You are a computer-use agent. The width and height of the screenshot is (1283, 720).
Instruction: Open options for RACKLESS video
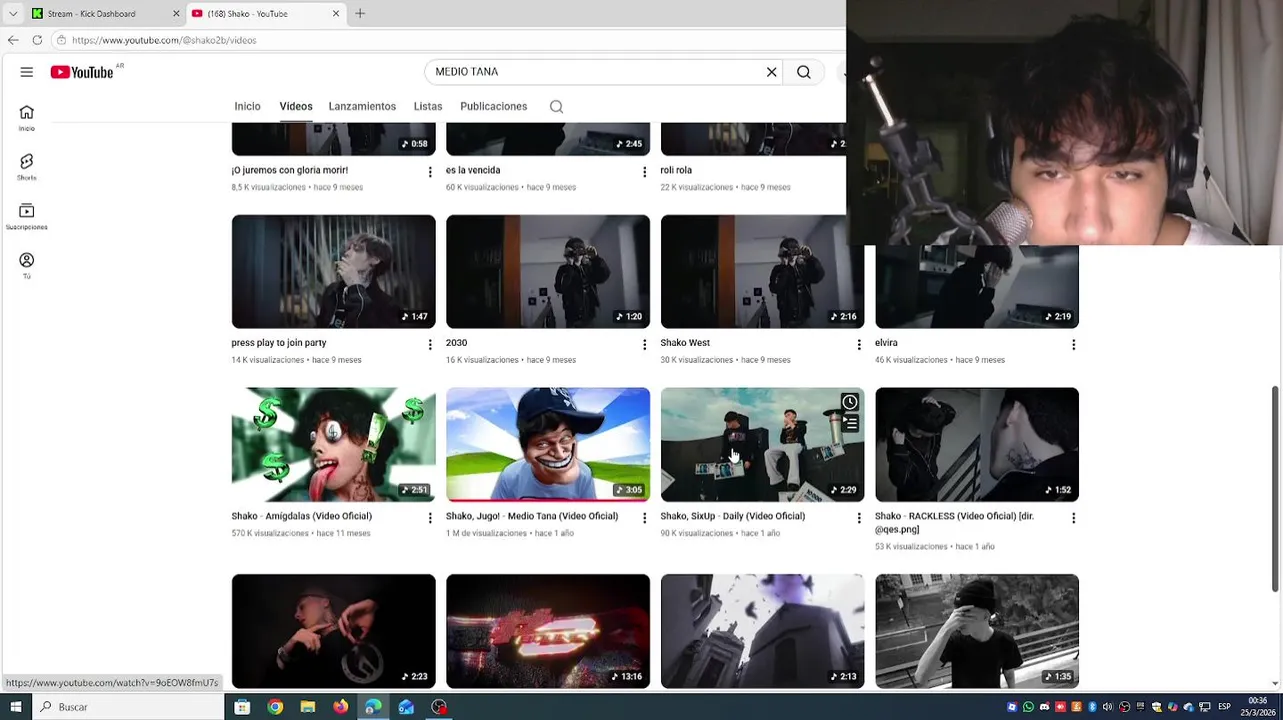coord(1073,518)
